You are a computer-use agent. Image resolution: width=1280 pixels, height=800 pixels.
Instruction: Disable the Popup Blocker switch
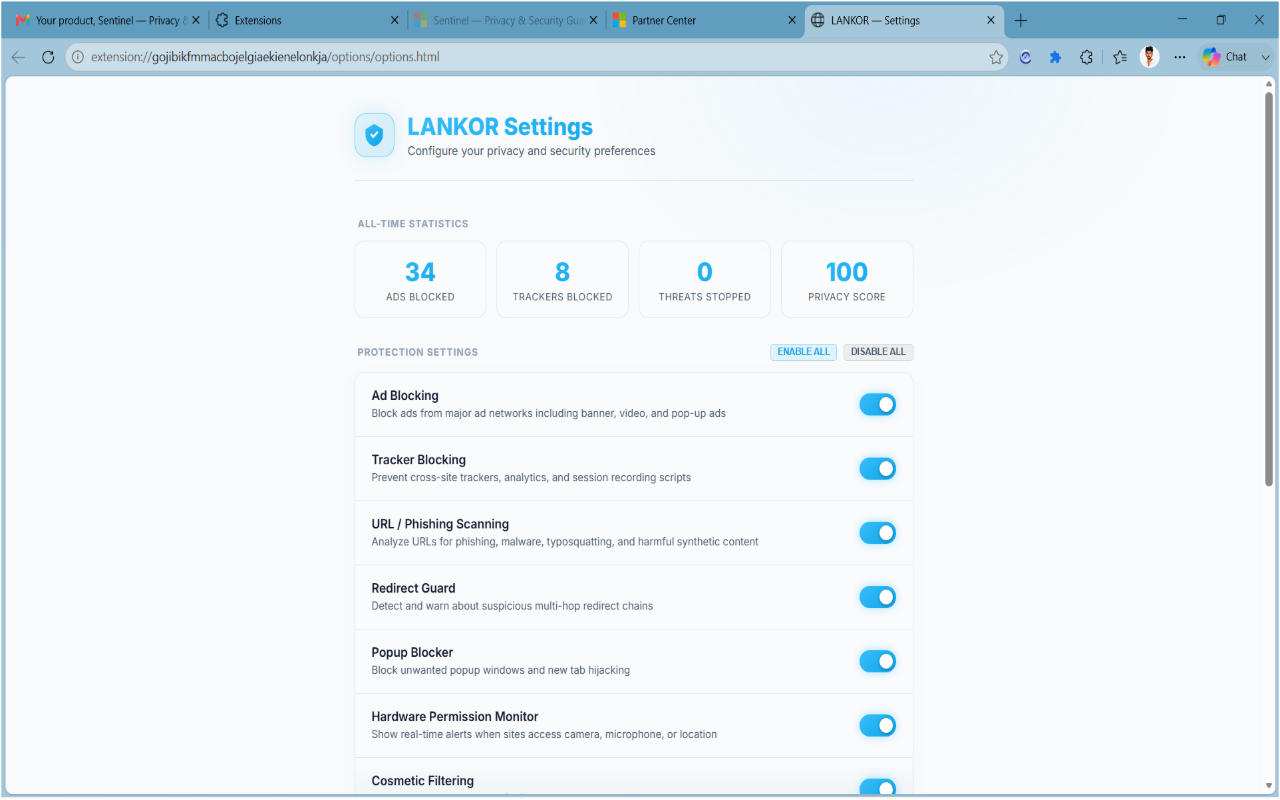877,661
